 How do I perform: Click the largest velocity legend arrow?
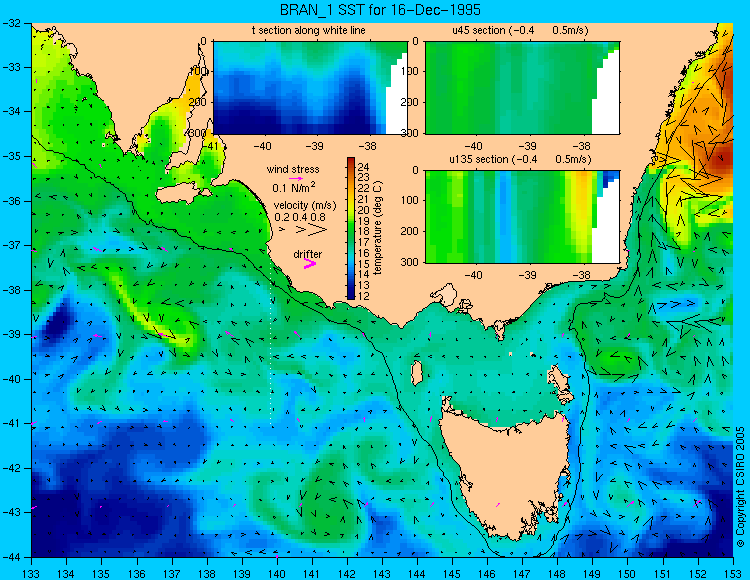[x=318, y=230]
